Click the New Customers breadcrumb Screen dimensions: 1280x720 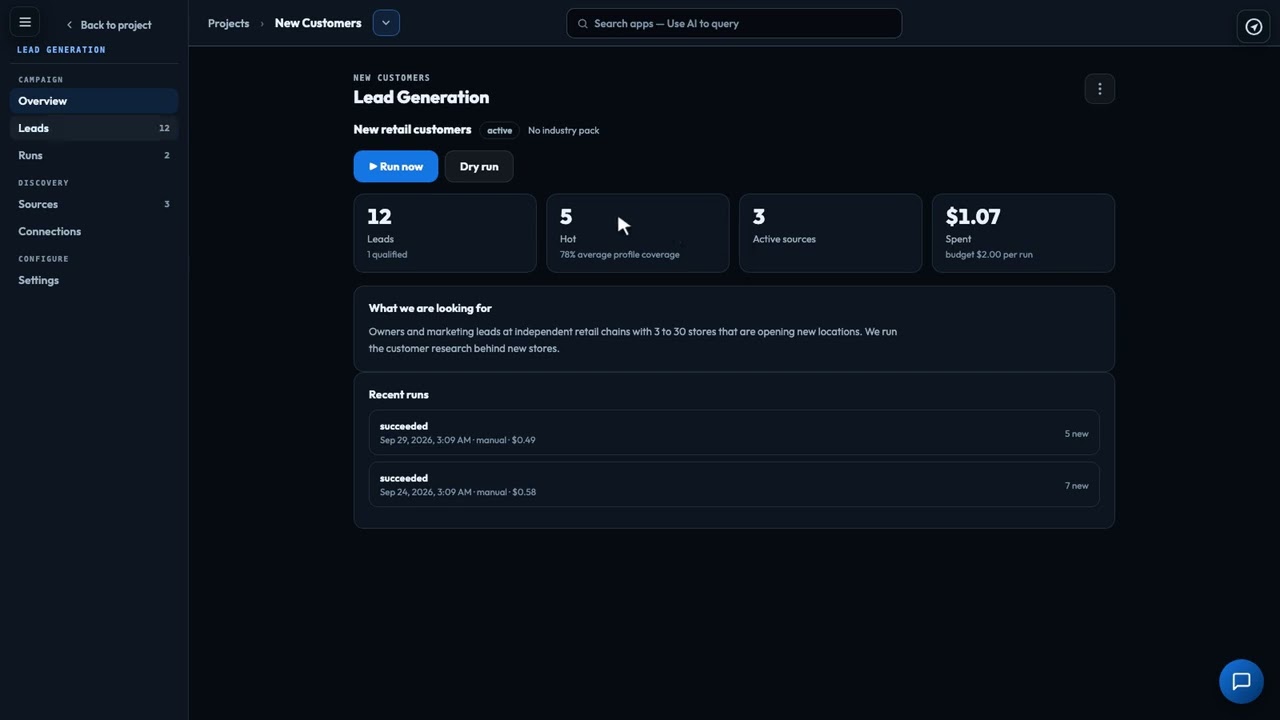pyautogui.click(x=318, y=23)
